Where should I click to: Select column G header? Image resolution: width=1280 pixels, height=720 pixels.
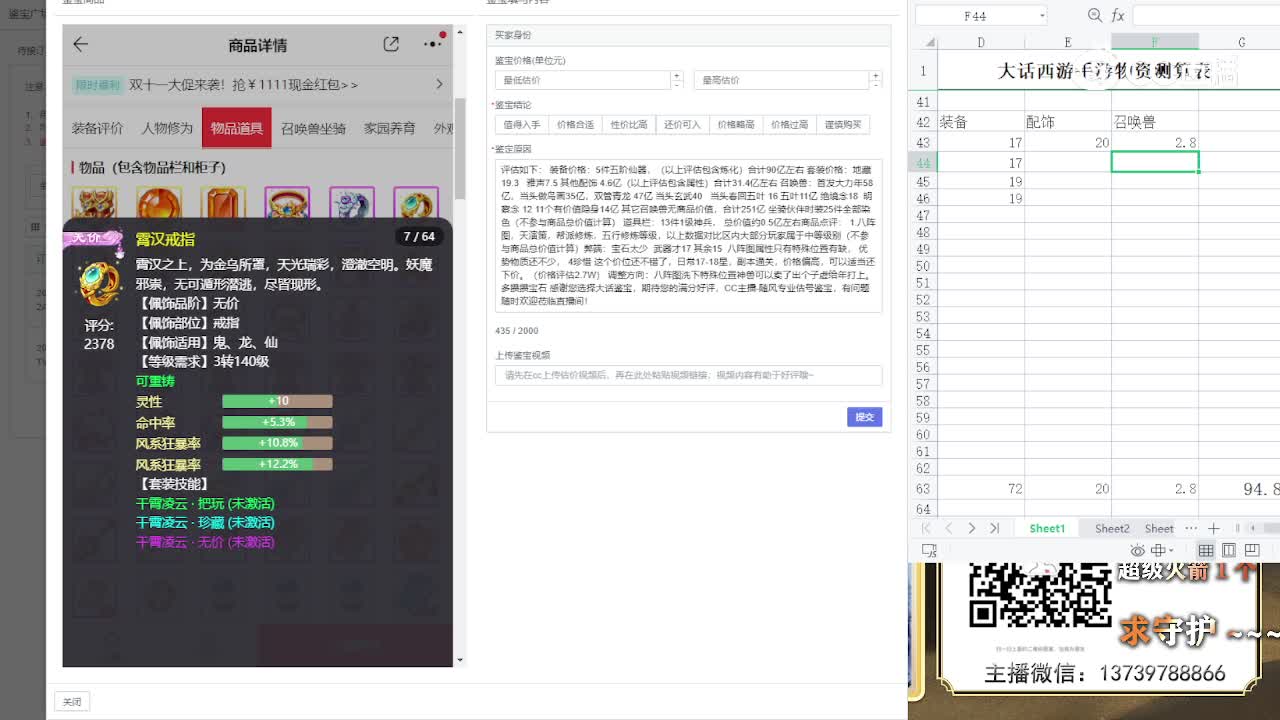pyautogui.click(x=1240, y=42)
